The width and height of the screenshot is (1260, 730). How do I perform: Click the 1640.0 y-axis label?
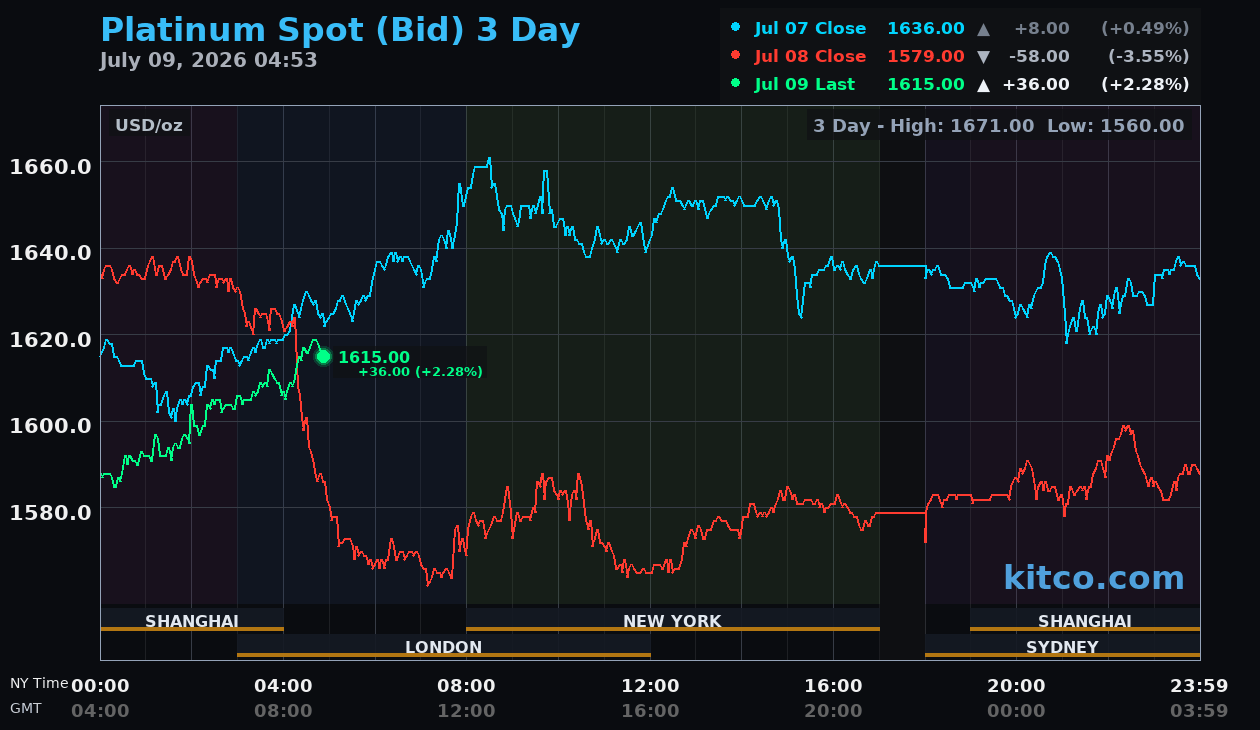[50, 253]
